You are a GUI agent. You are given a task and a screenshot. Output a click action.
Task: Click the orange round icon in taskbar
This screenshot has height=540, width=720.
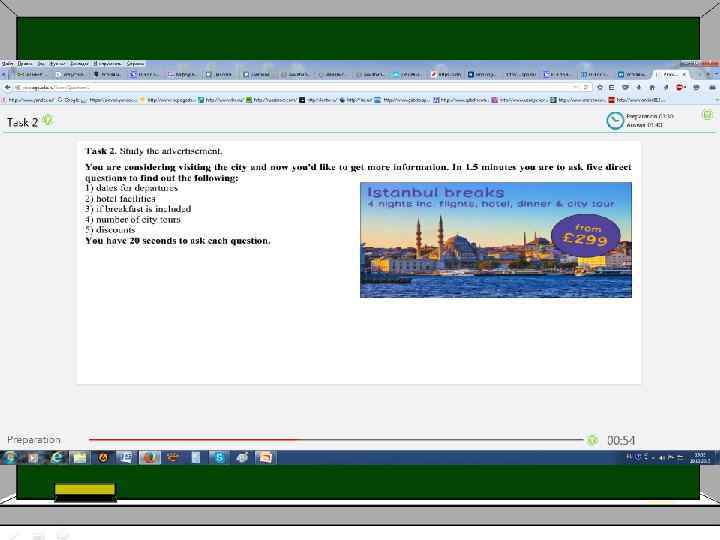point(103,457)
